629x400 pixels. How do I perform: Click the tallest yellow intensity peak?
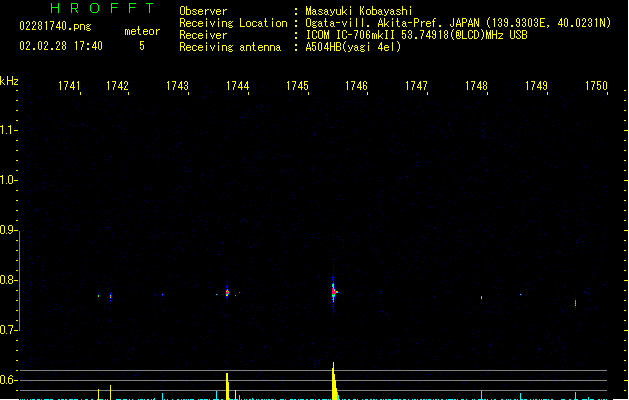click(x=334, y=381)
